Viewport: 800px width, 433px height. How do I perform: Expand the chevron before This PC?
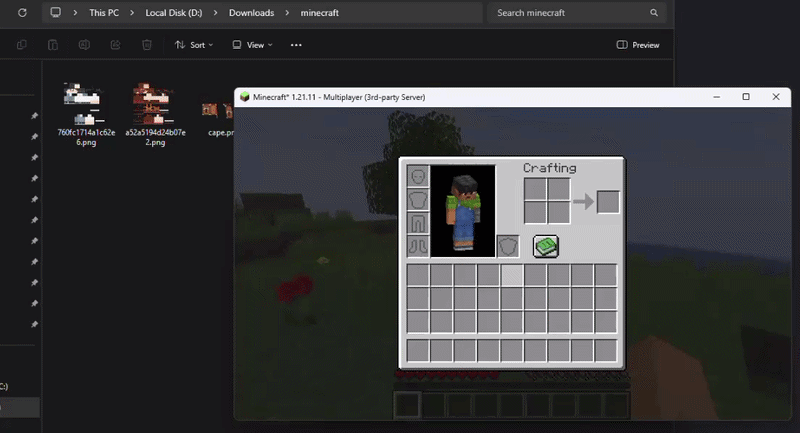(x=75, y=13)
